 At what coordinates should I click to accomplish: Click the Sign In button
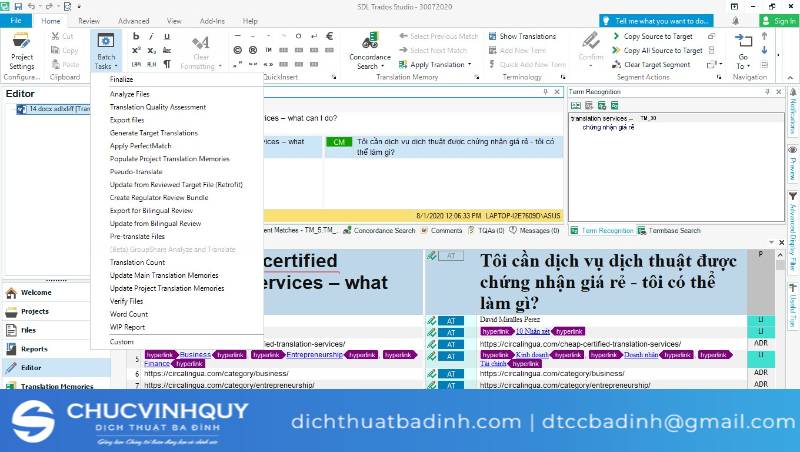(778, 21)
